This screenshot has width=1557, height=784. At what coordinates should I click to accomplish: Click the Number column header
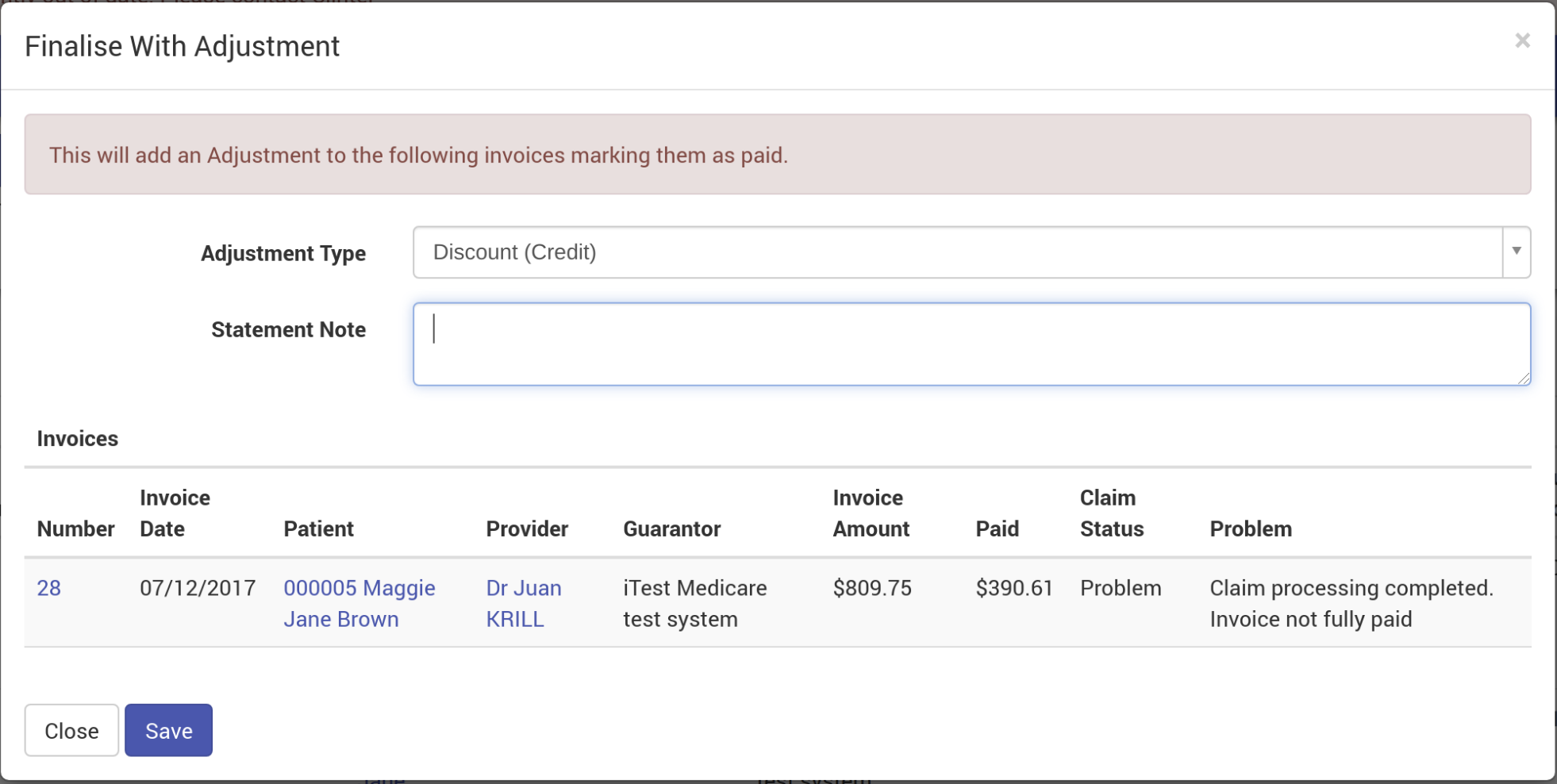[x=75, y=528]
